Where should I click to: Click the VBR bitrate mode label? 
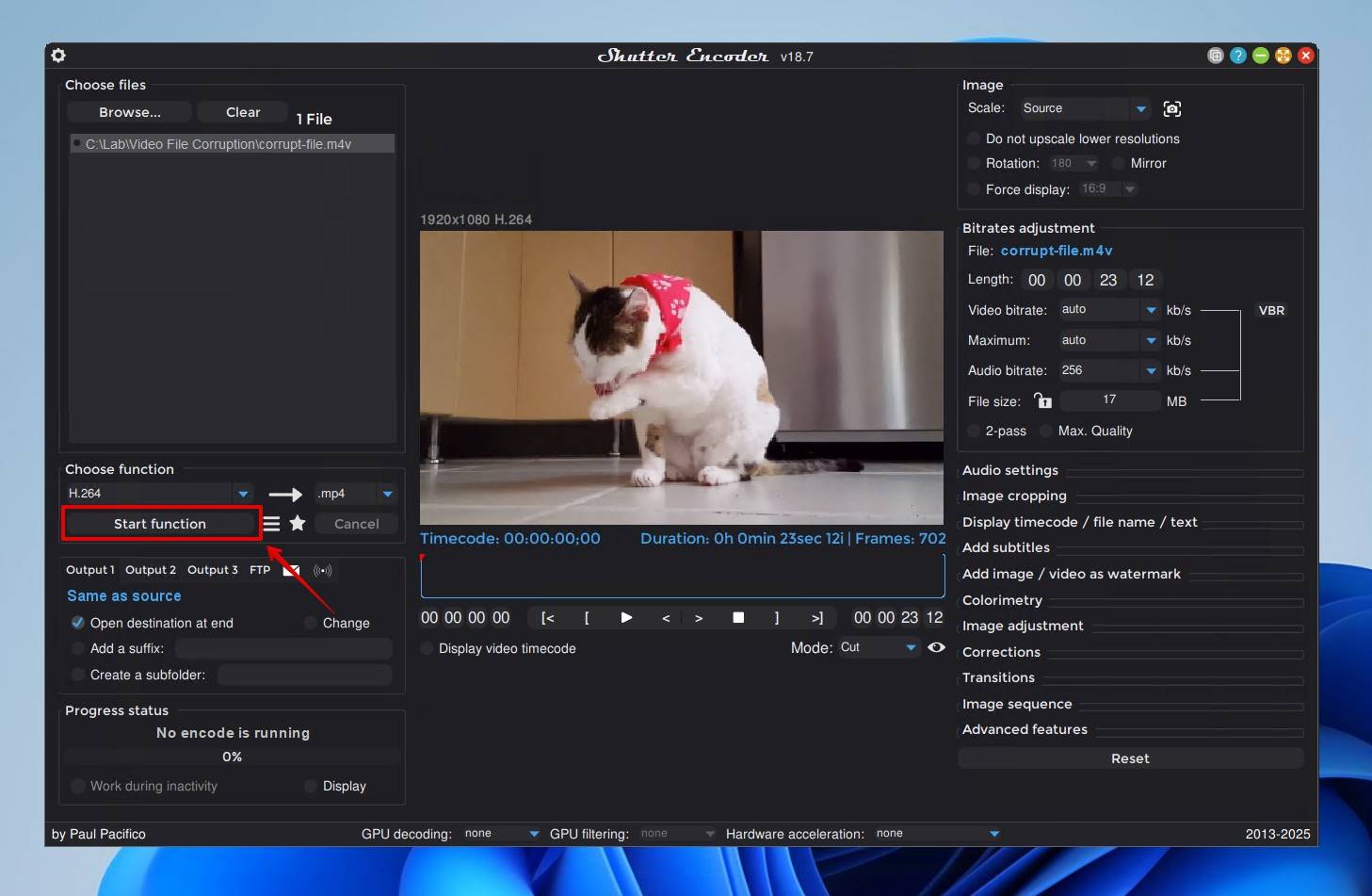(x=1271, y=310)
